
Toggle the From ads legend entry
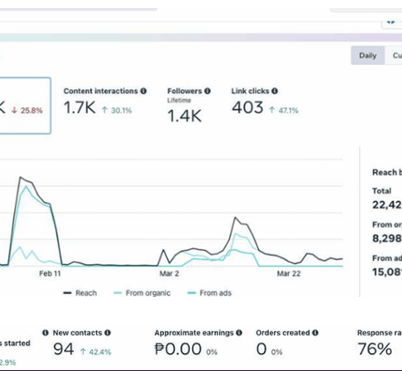[210, 293]
